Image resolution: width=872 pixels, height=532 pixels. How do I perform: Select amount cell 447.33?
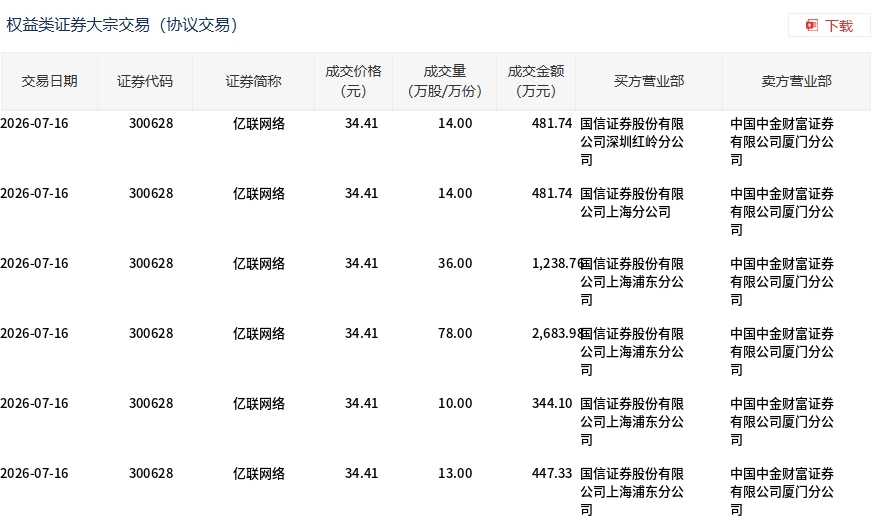[552, 474]
